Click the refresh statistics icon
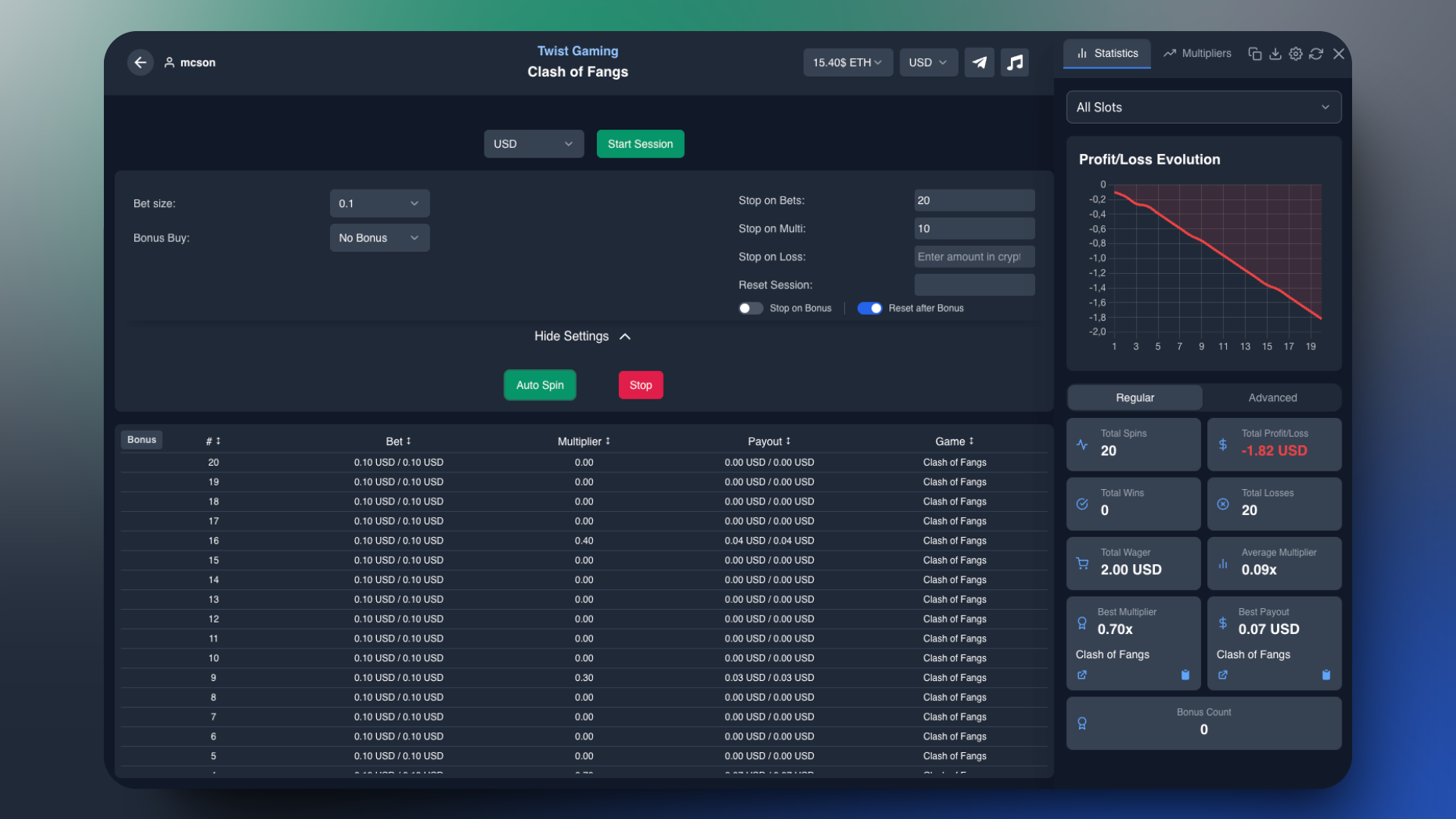 (1316, 54)
